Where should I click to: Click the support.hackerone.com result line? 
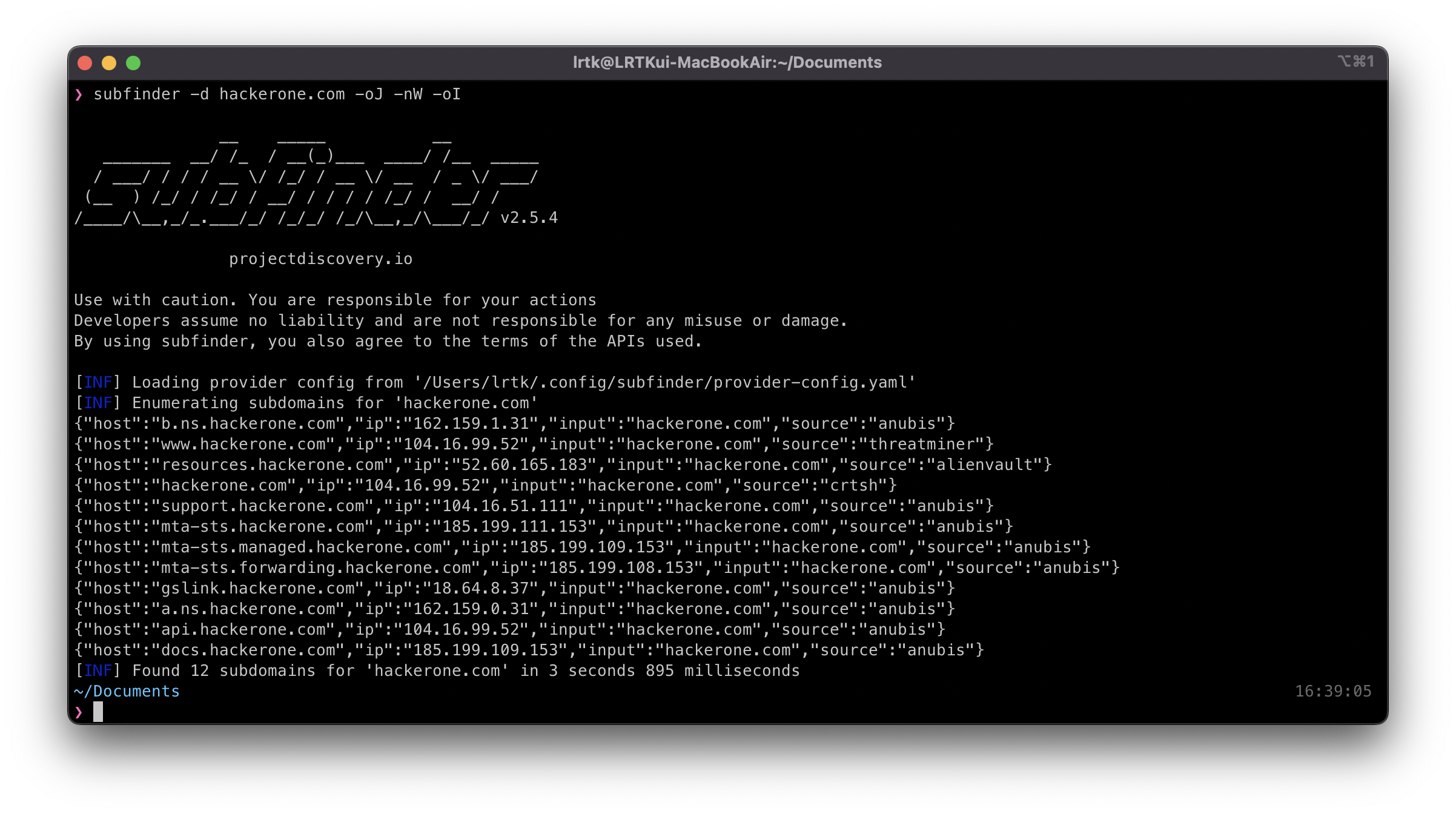[x=534, y=506]
